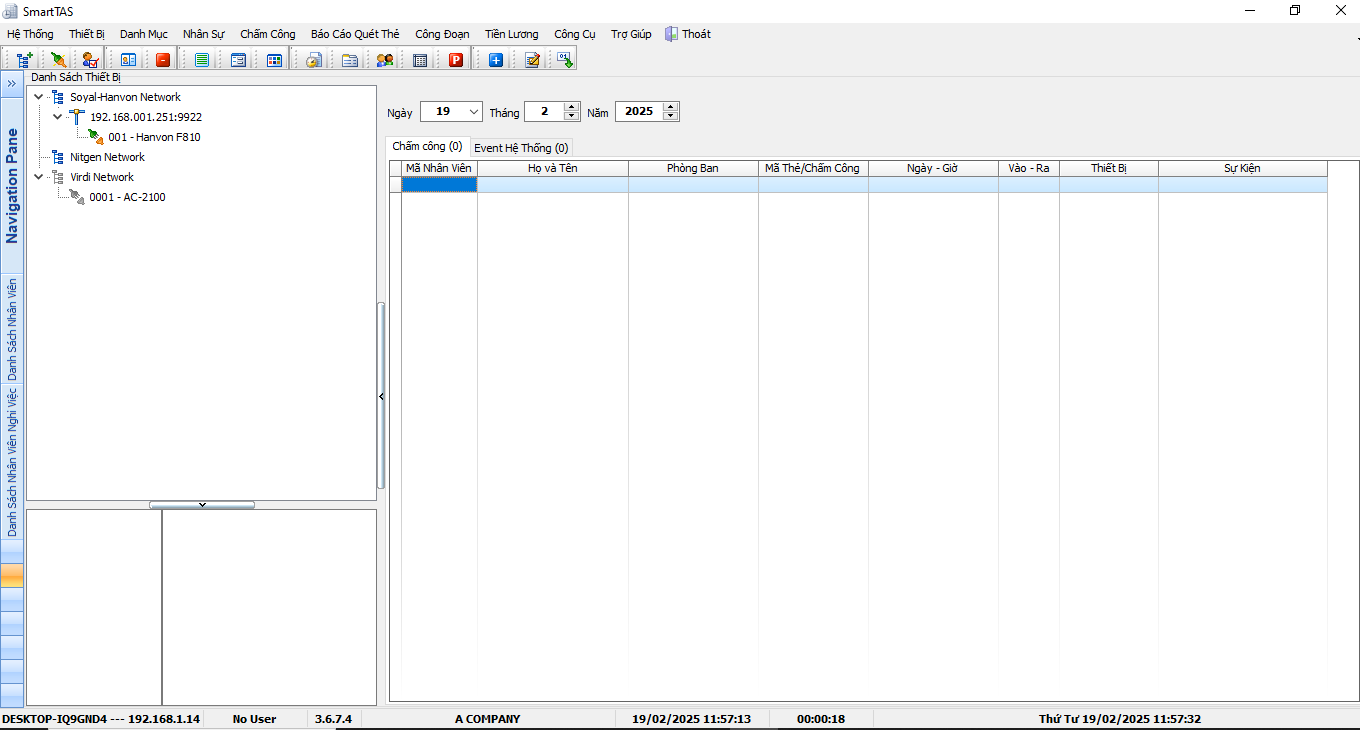Click the Tháng month input field
This screenshot has height=730, width=1360.
point(544,112)
